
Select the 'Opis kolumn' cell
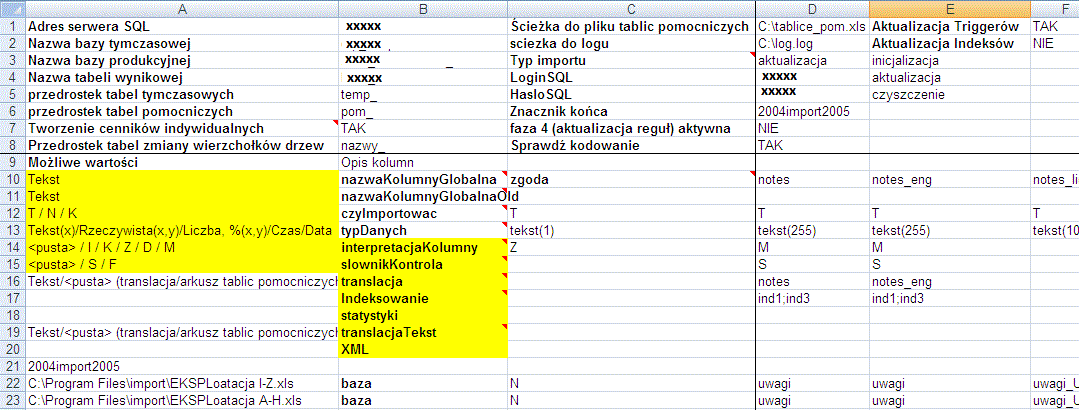423,163
